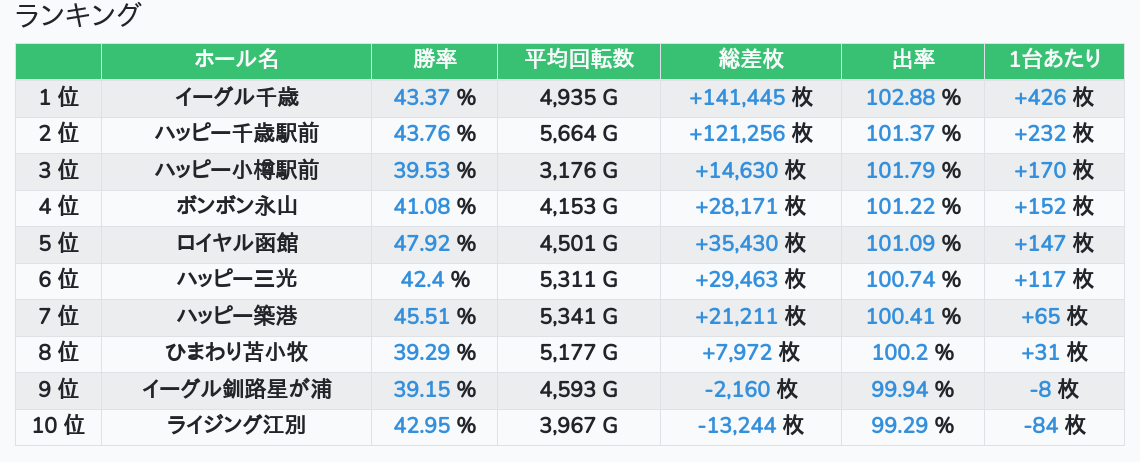
Task: Click the ライジング江別 hall name
Action: [236, 426]
